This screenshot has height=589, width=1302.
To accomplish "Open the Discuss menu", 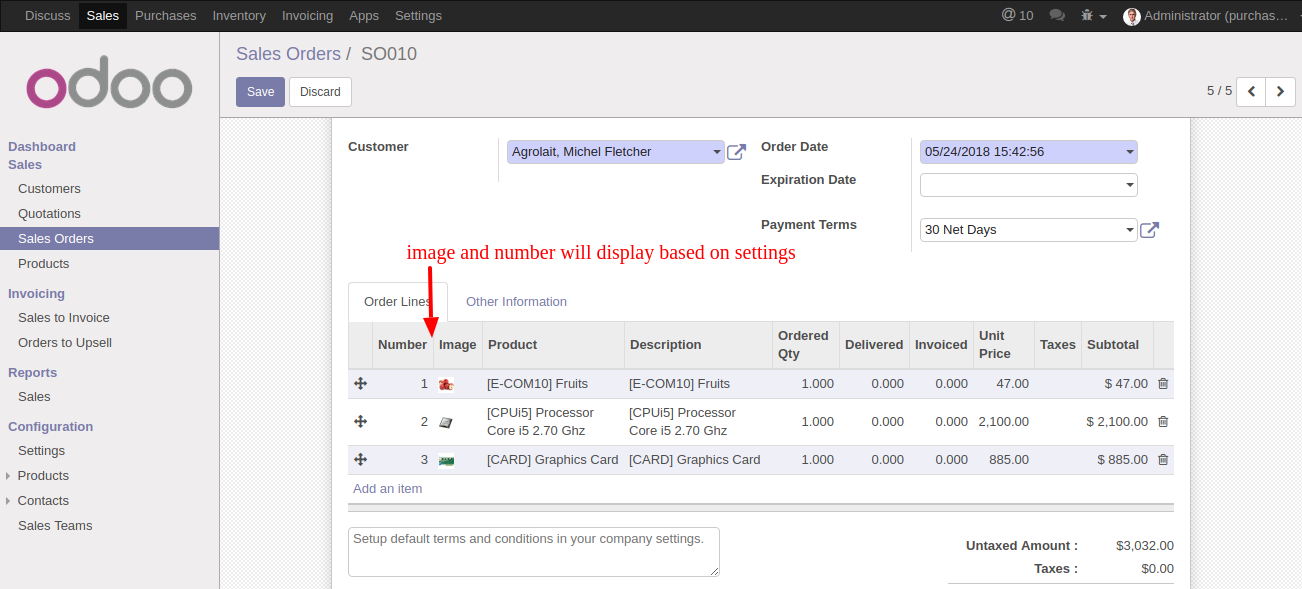I will point(48,15).
